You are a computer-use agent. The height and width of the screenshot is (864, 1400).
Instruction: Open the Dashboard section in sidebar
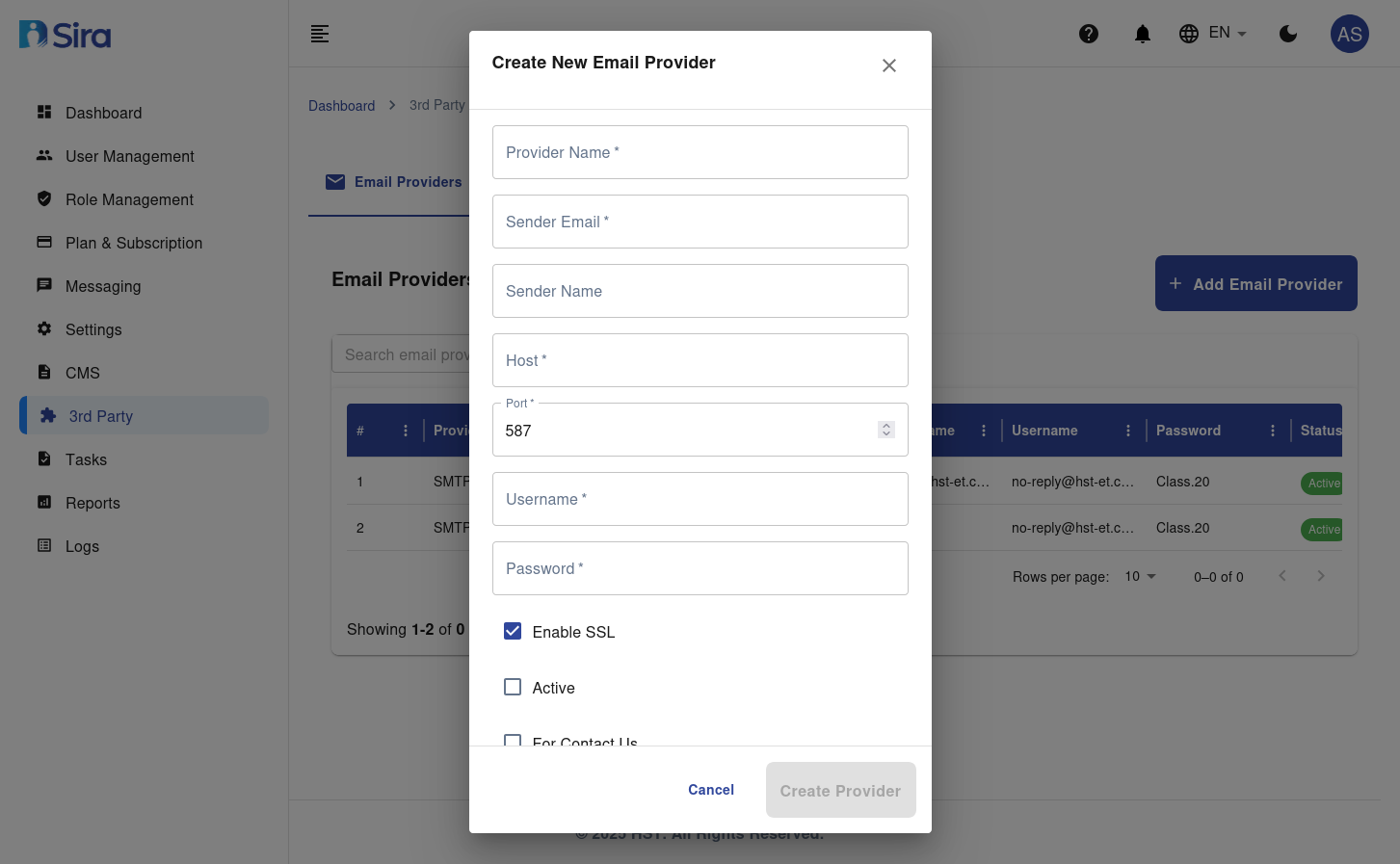[x=103, y=113]
